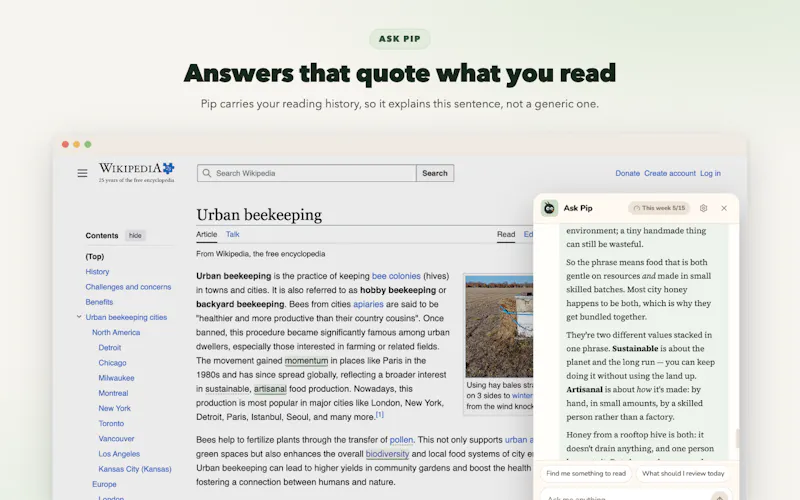This screenshot has width=800, height=500.
Task: Focus the Search Wikipedia input field
Action: pyautogui.click(x=307, y=173)
